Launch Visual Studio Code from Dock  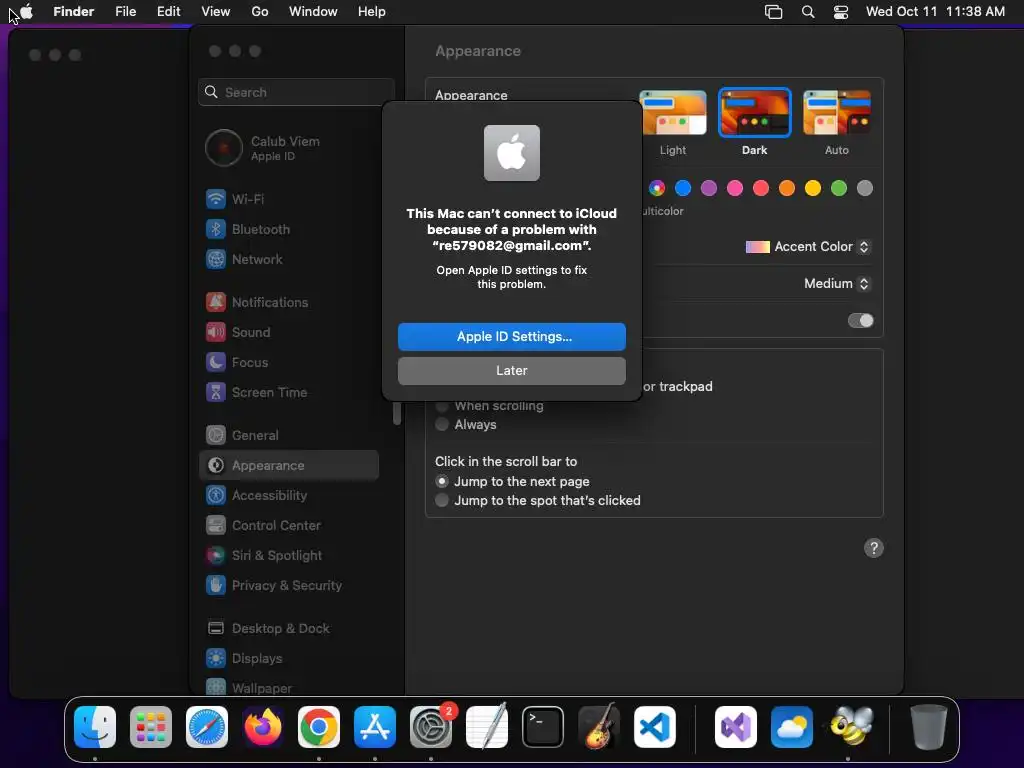coord(654,727)
